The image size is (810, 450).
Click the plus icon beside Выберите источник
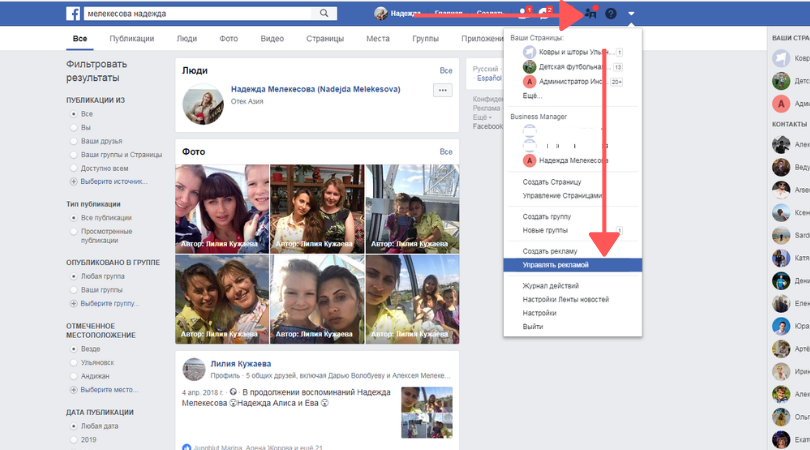tap(73, 181)
